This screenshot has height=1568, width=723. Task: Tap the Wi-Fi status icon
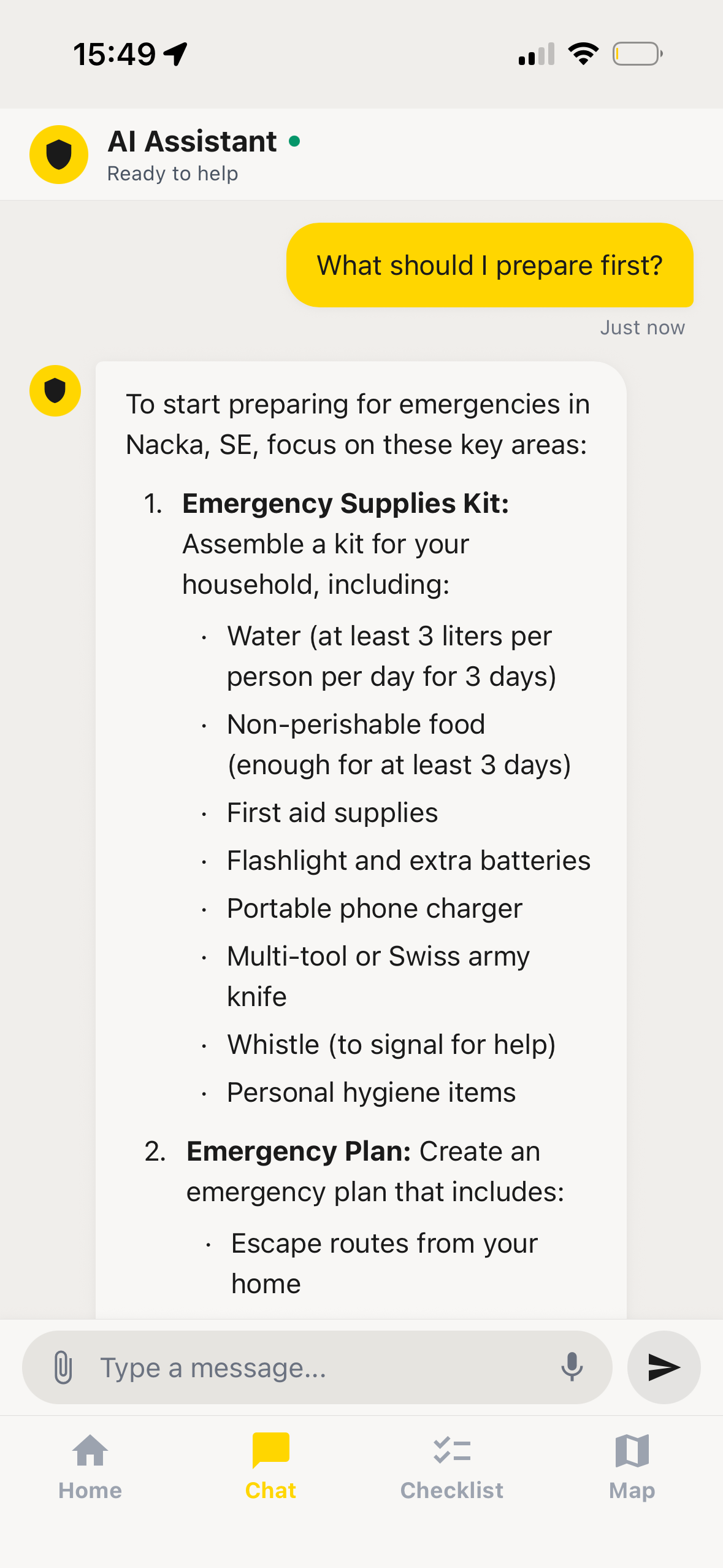coord(583,54)
